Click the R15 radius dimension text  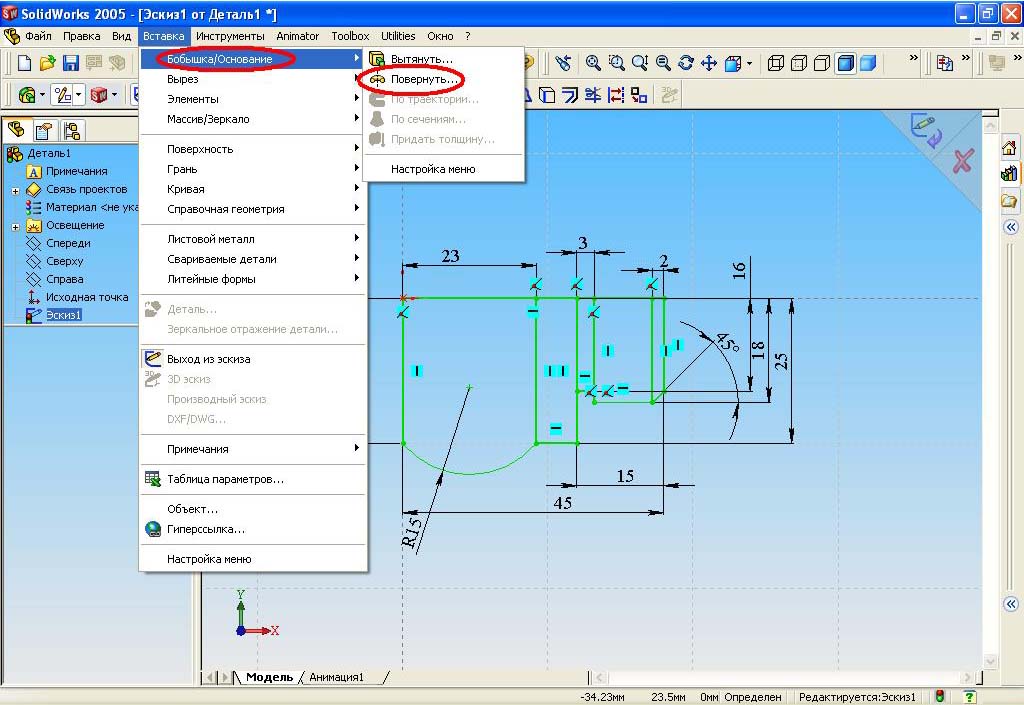(x=411, y=532)
